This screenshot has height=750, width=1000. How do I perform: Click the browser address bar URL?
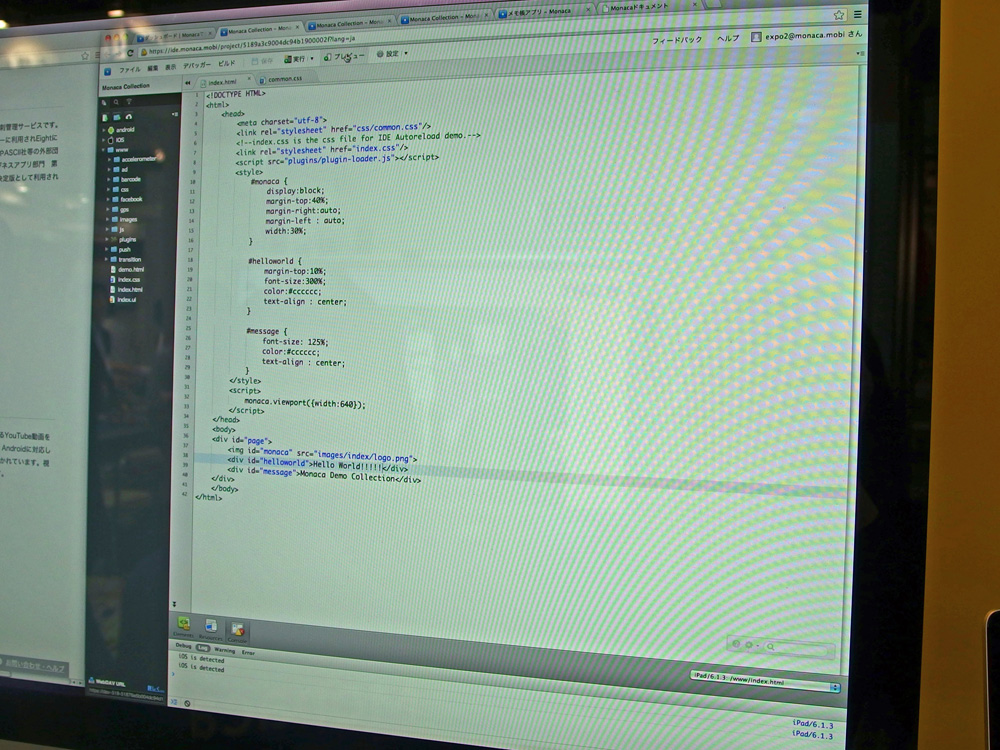tap(252, 43)
